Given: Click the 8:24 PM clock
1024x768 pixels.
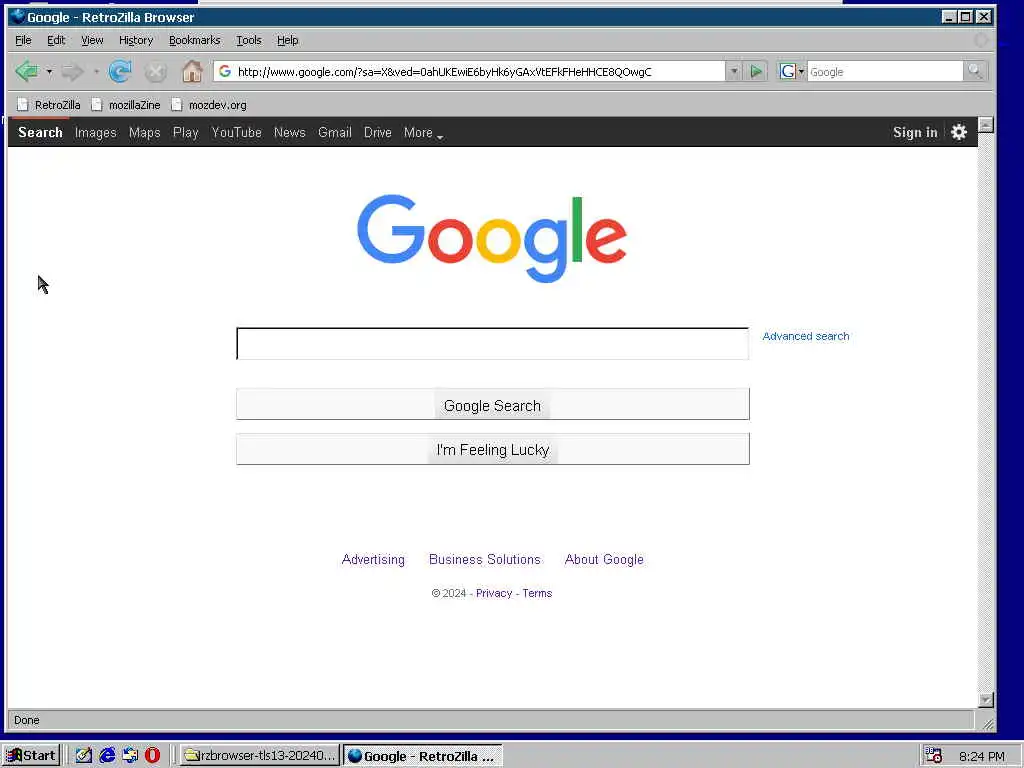Looking at the screenshot, I should click(982, 756).
